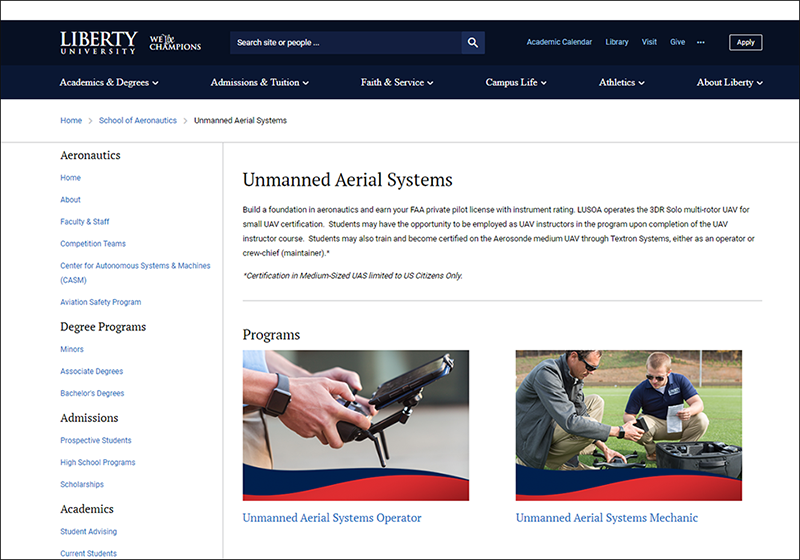The width and height of the screenshot is (800, 560).
Task: Open the Minors link
Action: tap(72, 349)
